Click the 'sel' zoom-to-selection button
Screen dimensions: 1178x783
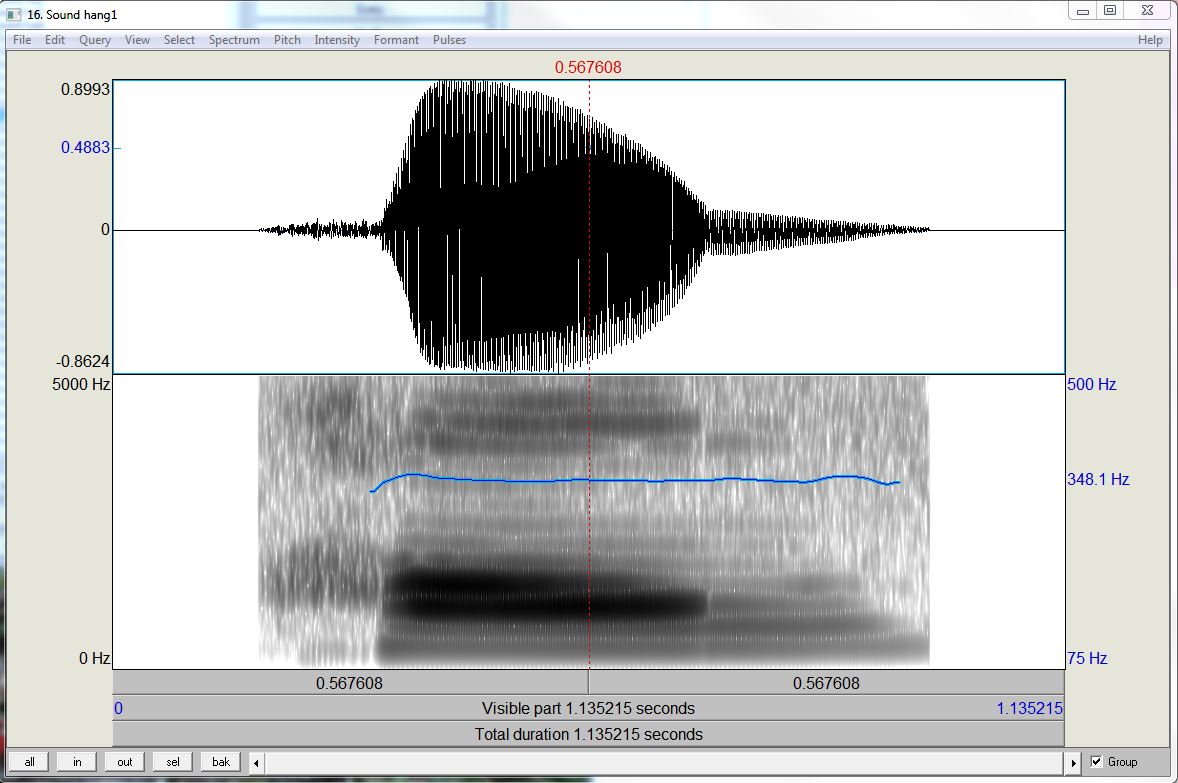click(x=173, y=762)
